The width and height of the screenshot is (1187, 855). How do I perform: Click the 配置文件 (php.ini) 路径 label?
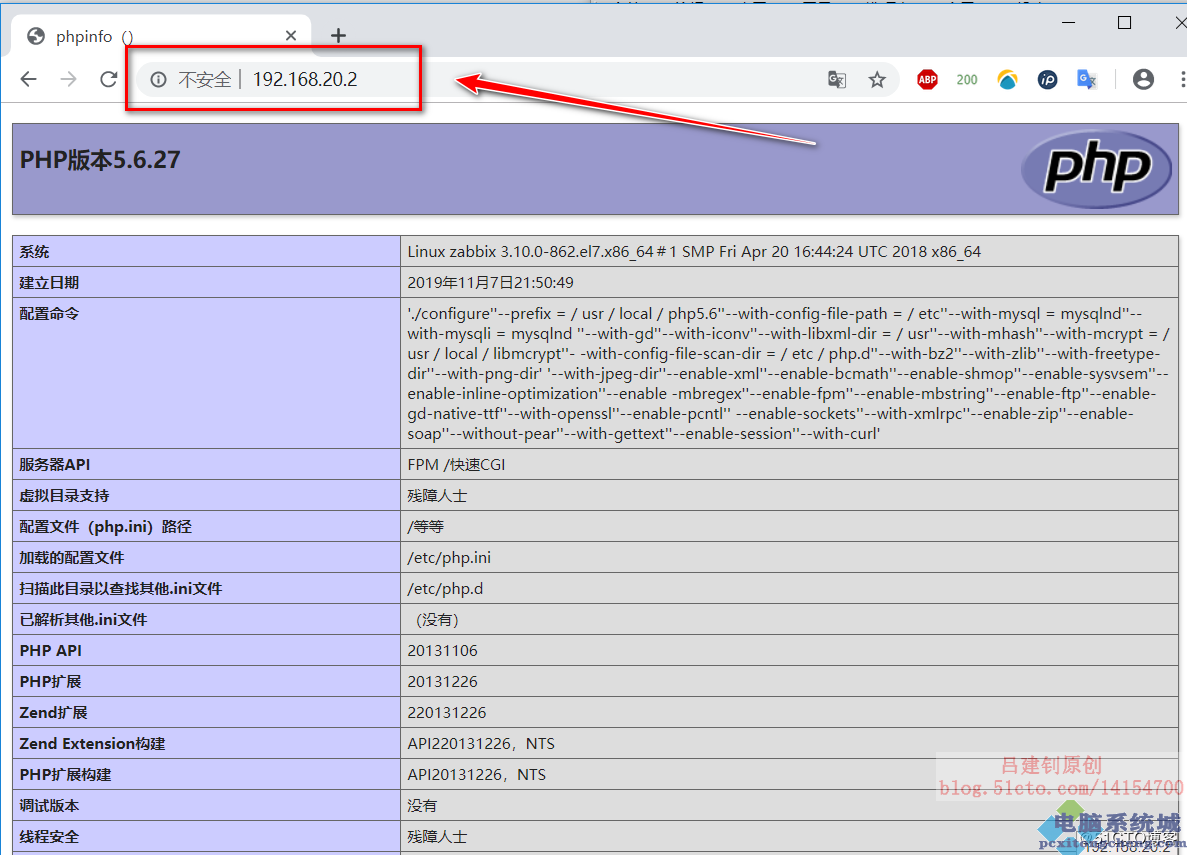click(106, 526)
